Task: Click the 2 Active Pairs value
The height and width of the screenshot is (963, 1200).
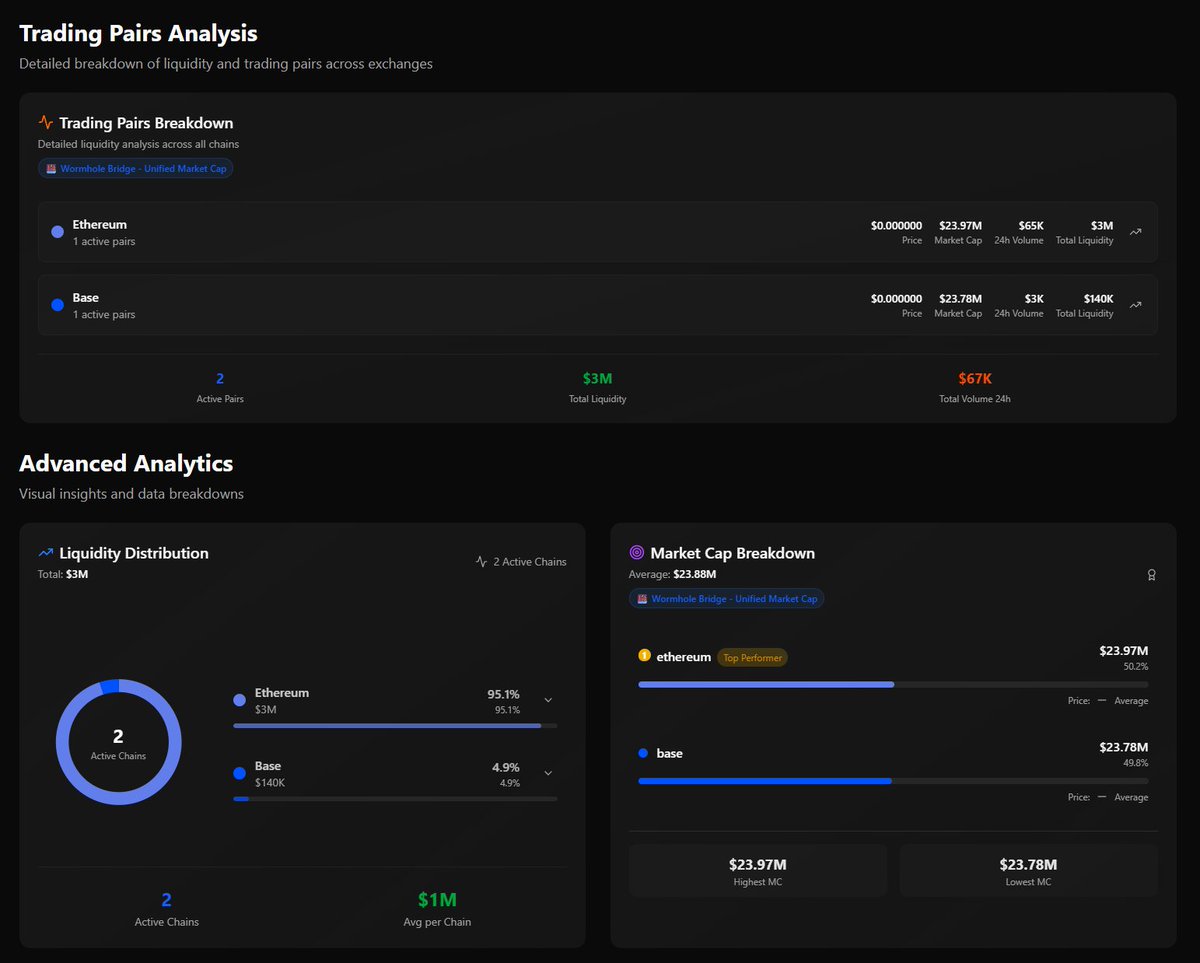Action: point(220,378)
